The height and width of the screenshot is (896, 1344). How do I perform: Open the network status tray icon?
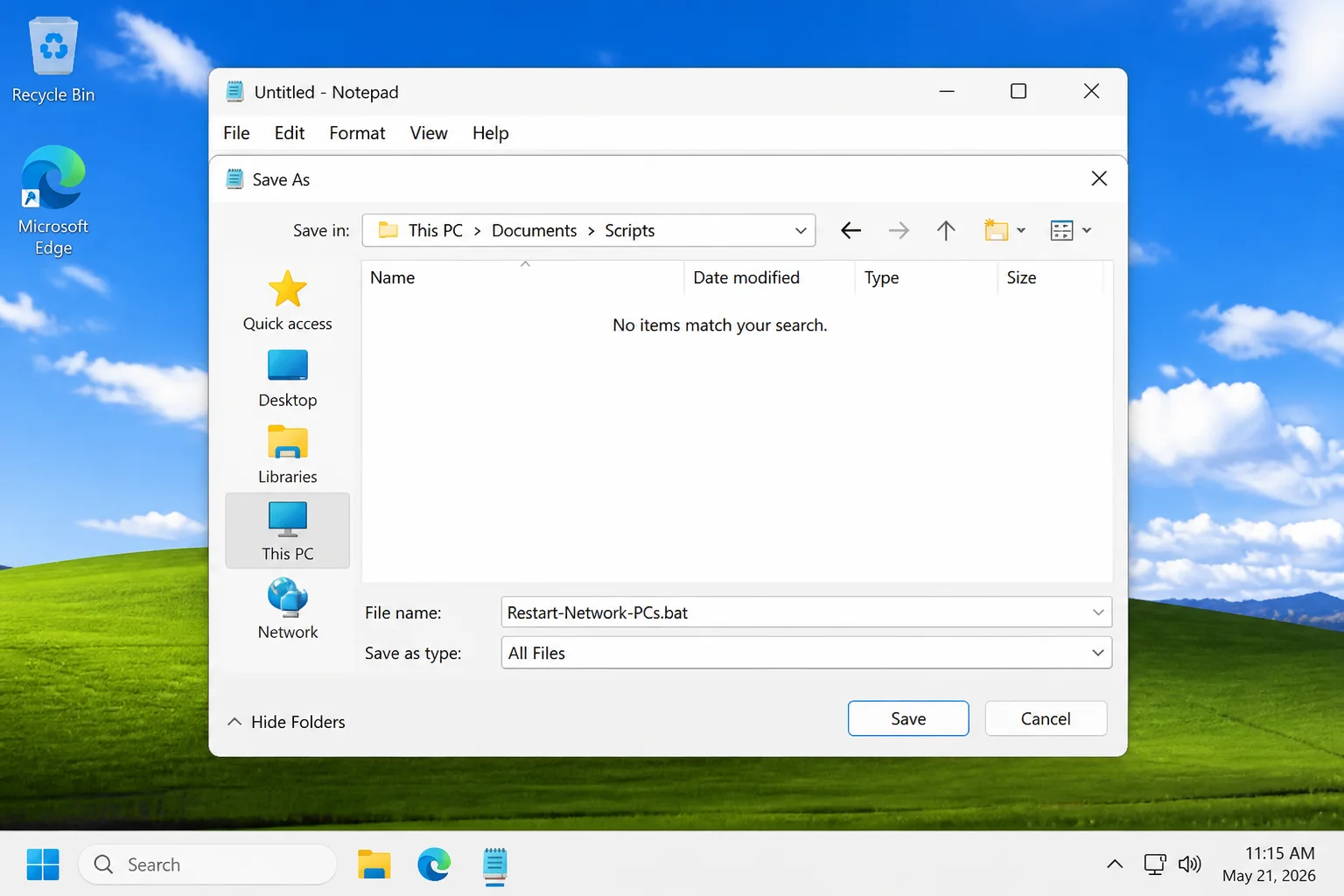pos(1155,864)
